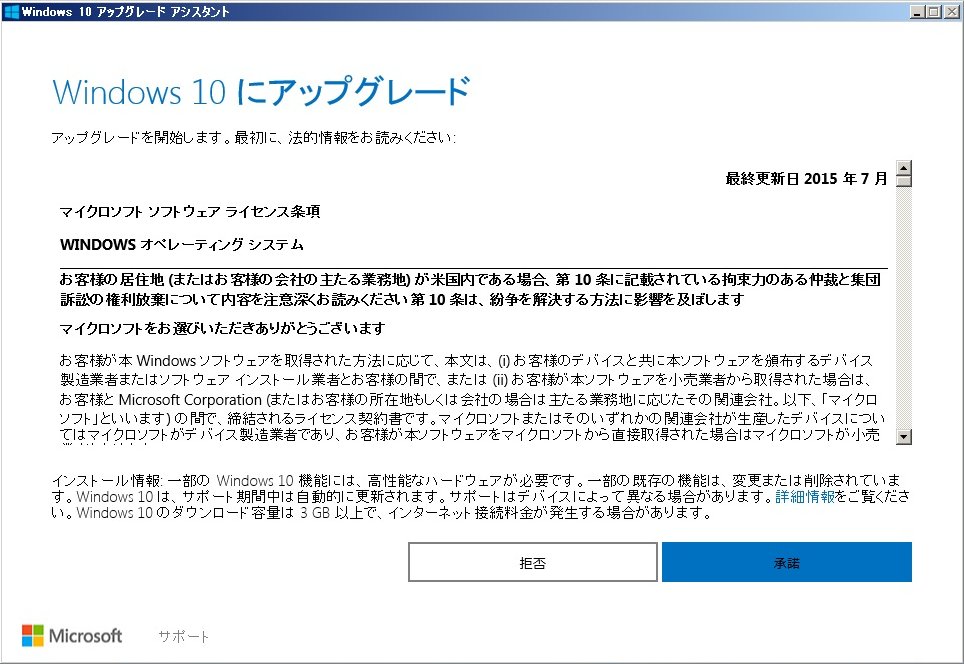Screen dimensions: 964x664
Task: Click the 'インストール情報' paragraph text
Action: coord(481,496)
